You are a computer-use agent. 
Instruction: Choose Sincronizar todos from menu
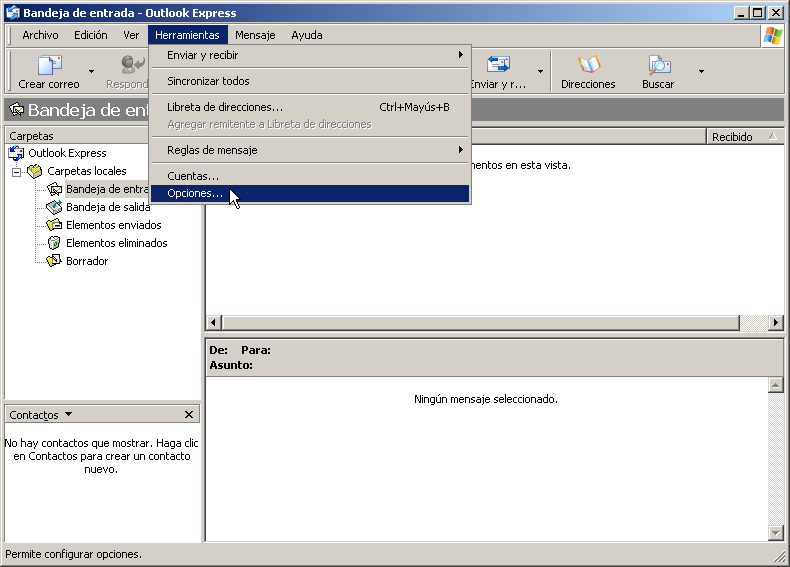[310, 81]
